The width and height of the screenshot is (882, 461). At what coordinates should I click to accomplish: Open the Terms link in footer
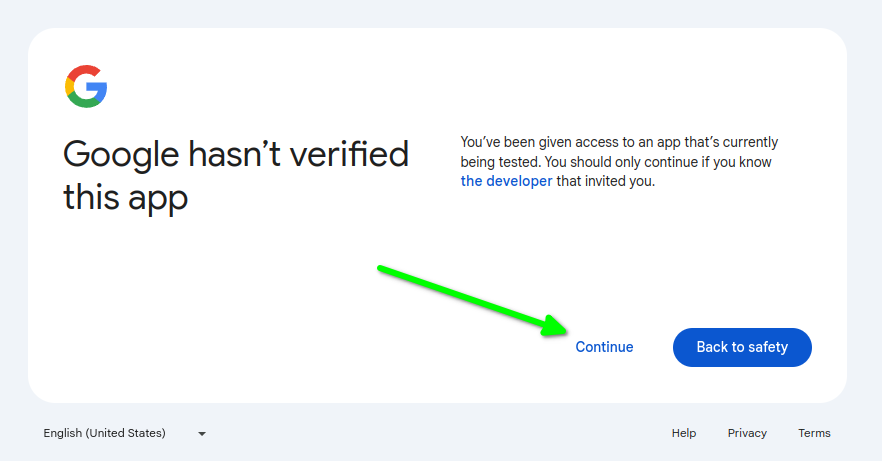[x=814, y=433]
